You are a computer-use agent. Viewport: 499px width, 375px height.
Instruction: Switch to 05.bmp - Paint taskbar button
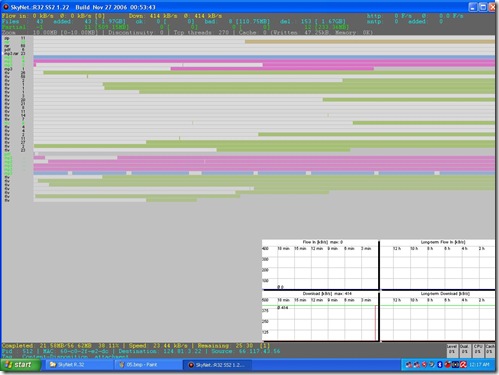[148, 365]
